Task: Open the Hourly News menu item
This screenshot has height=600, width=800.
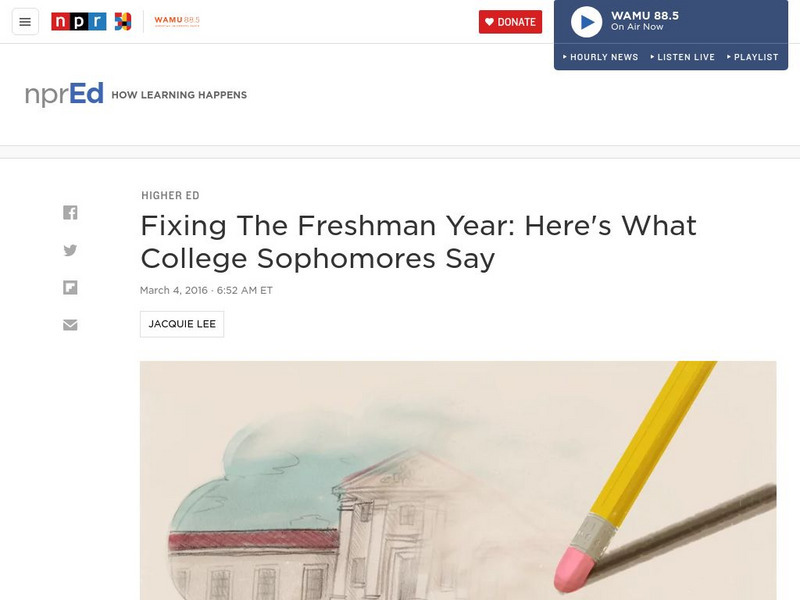Action: [x=605, y=57]
